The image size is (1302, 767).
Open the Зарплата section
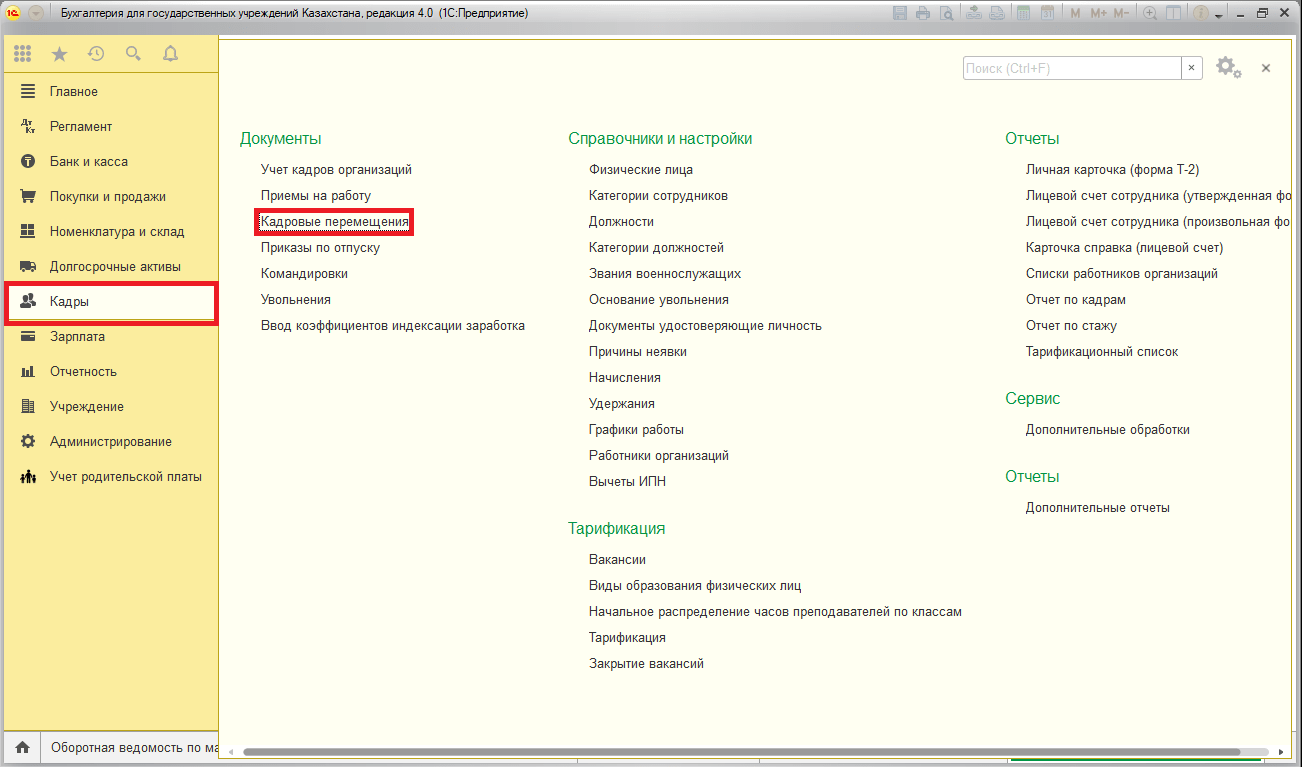77,337
